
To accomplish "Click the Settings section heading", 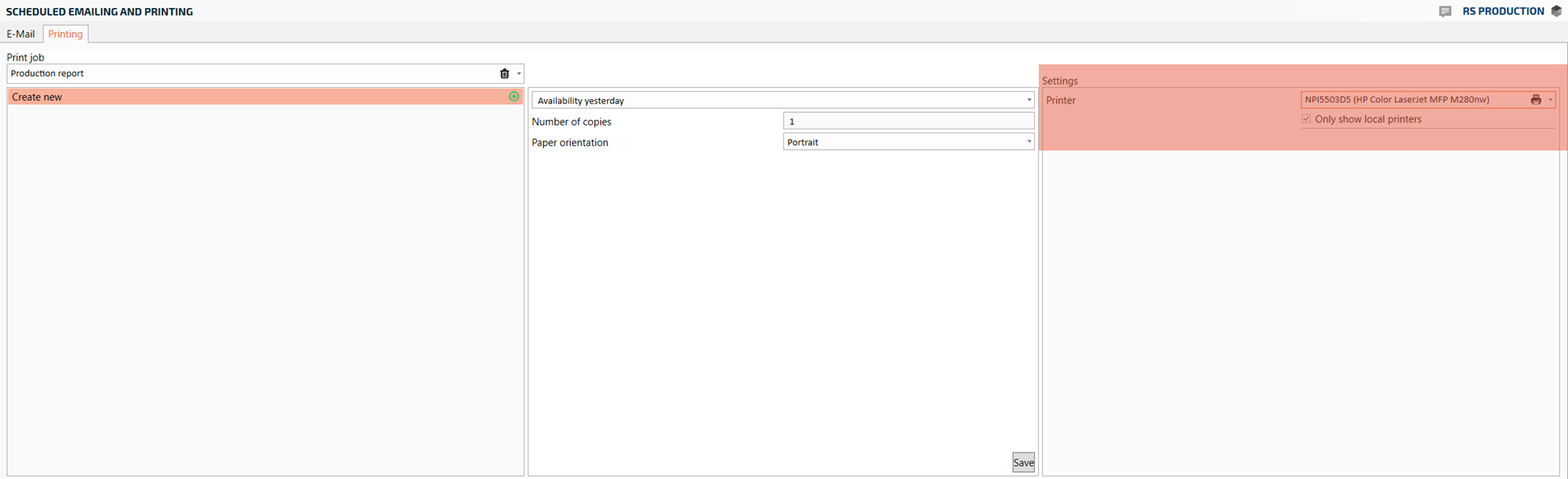I will click(1059, 81).
